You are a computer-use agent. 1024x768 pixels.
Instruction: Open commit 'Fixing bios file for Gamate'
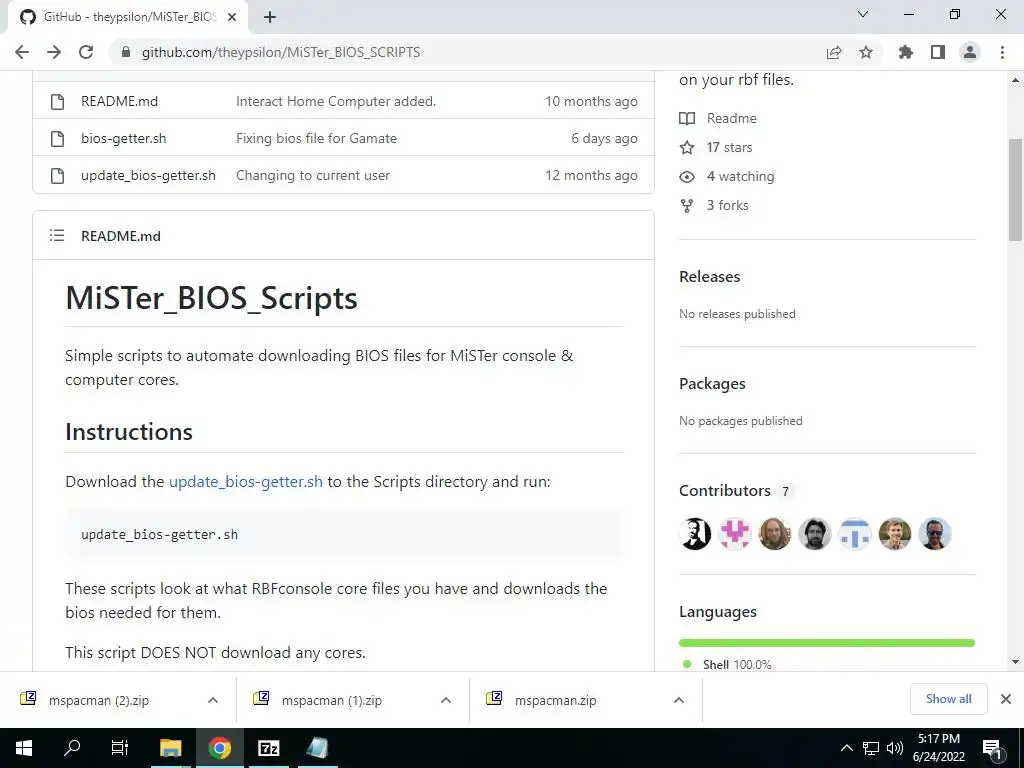(316, 138)
